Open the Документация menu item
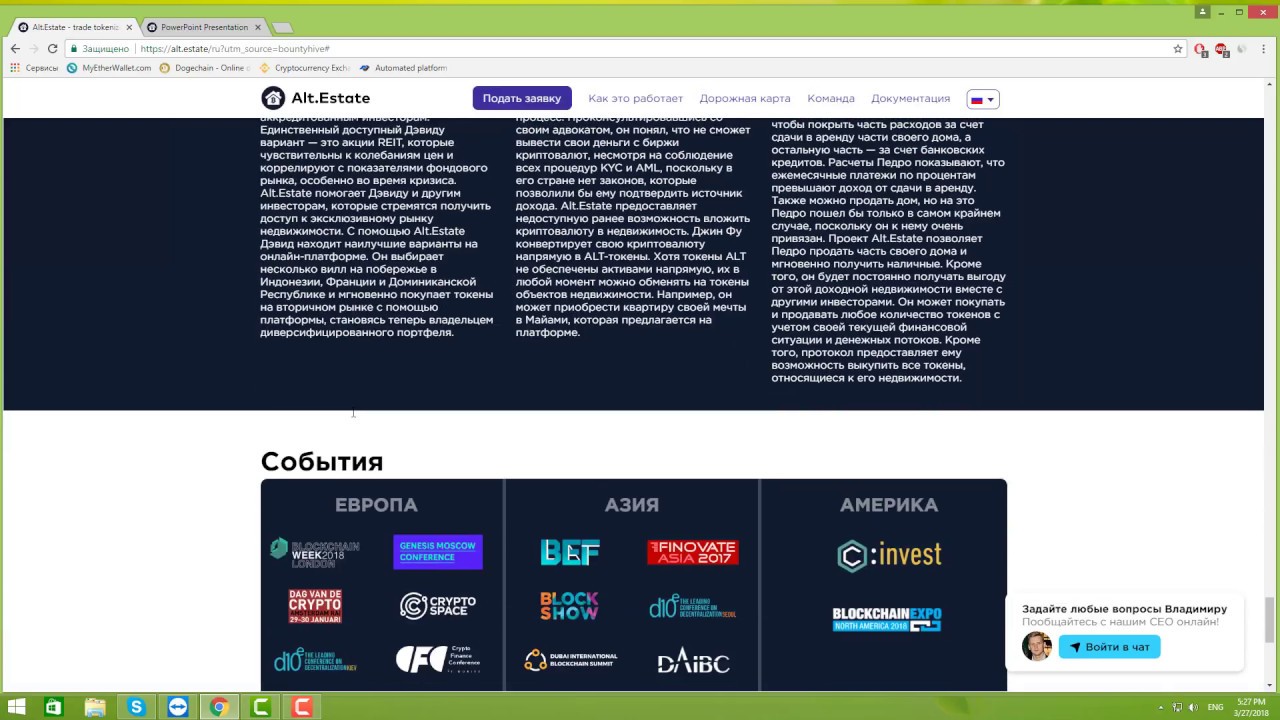 (x=910, y=98)
